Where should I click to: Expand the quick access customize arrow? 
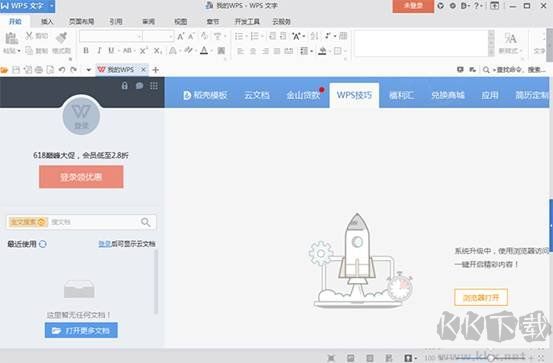(x=89, y=70)
